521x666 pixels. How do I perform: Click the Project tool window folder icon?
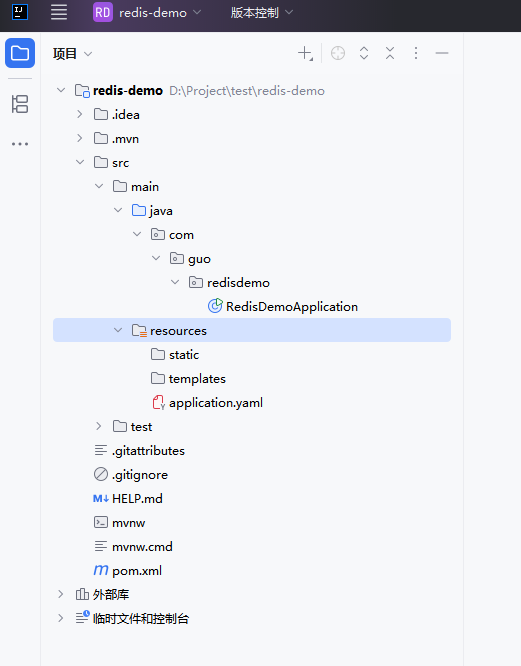tap(20, 53)
